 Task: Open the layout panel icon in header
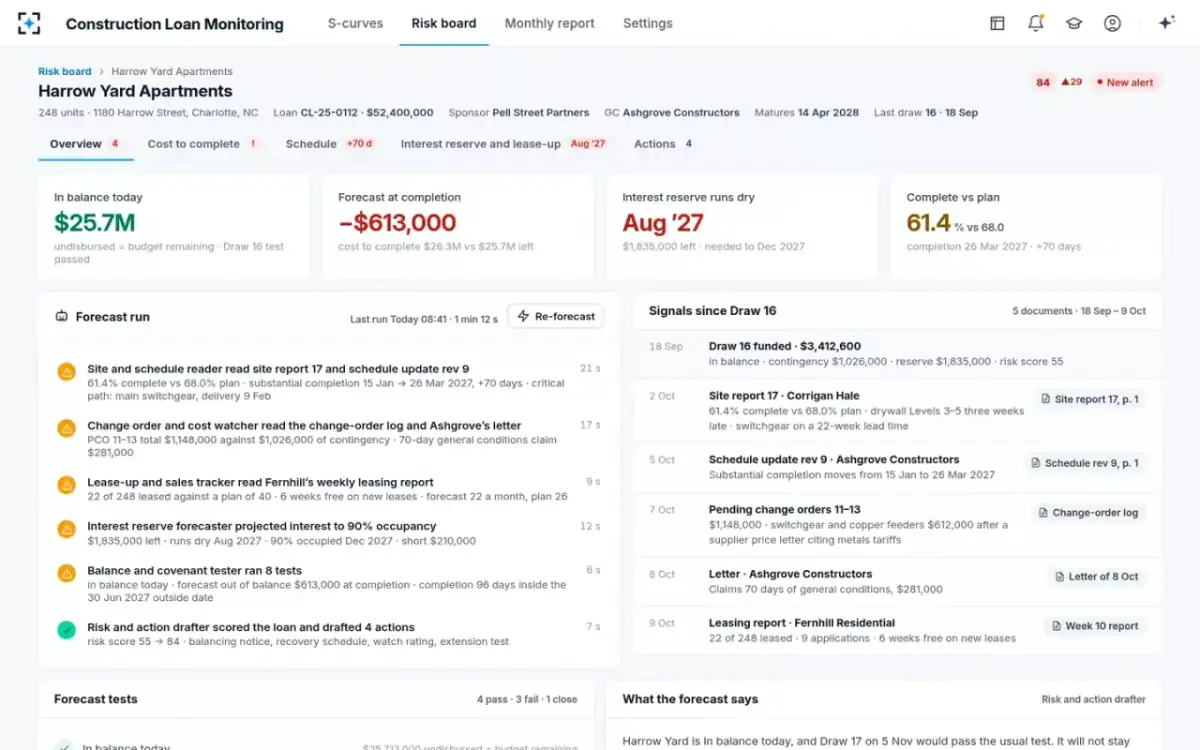pos(997,23)
